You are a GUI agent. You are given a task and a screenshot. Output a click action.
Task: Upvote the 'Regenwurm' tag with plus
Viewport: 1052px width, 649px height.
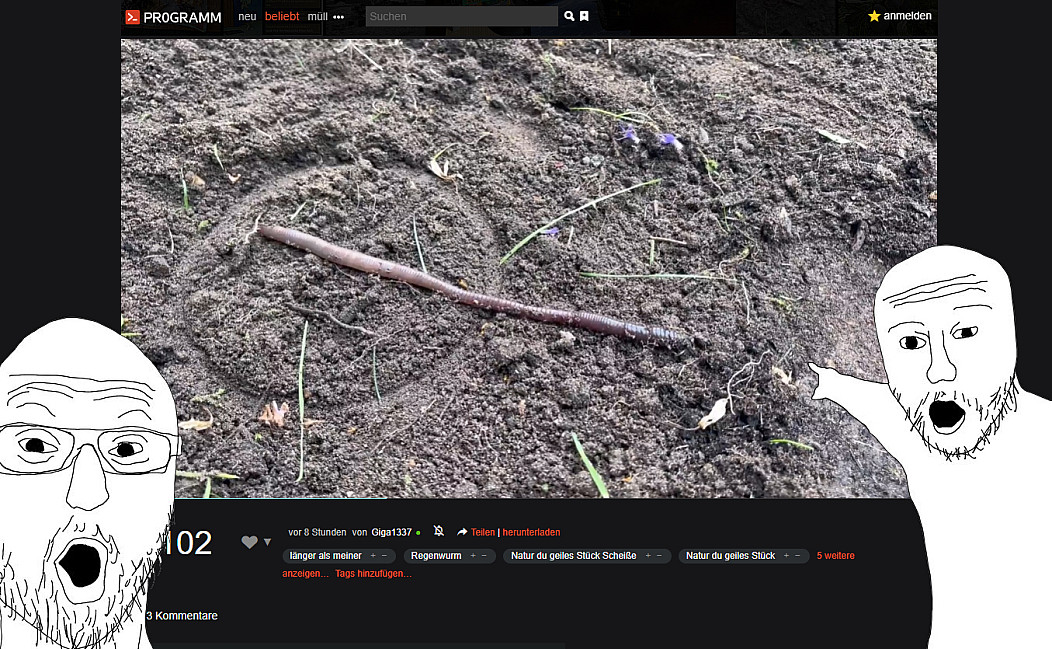tap(472, 555)
